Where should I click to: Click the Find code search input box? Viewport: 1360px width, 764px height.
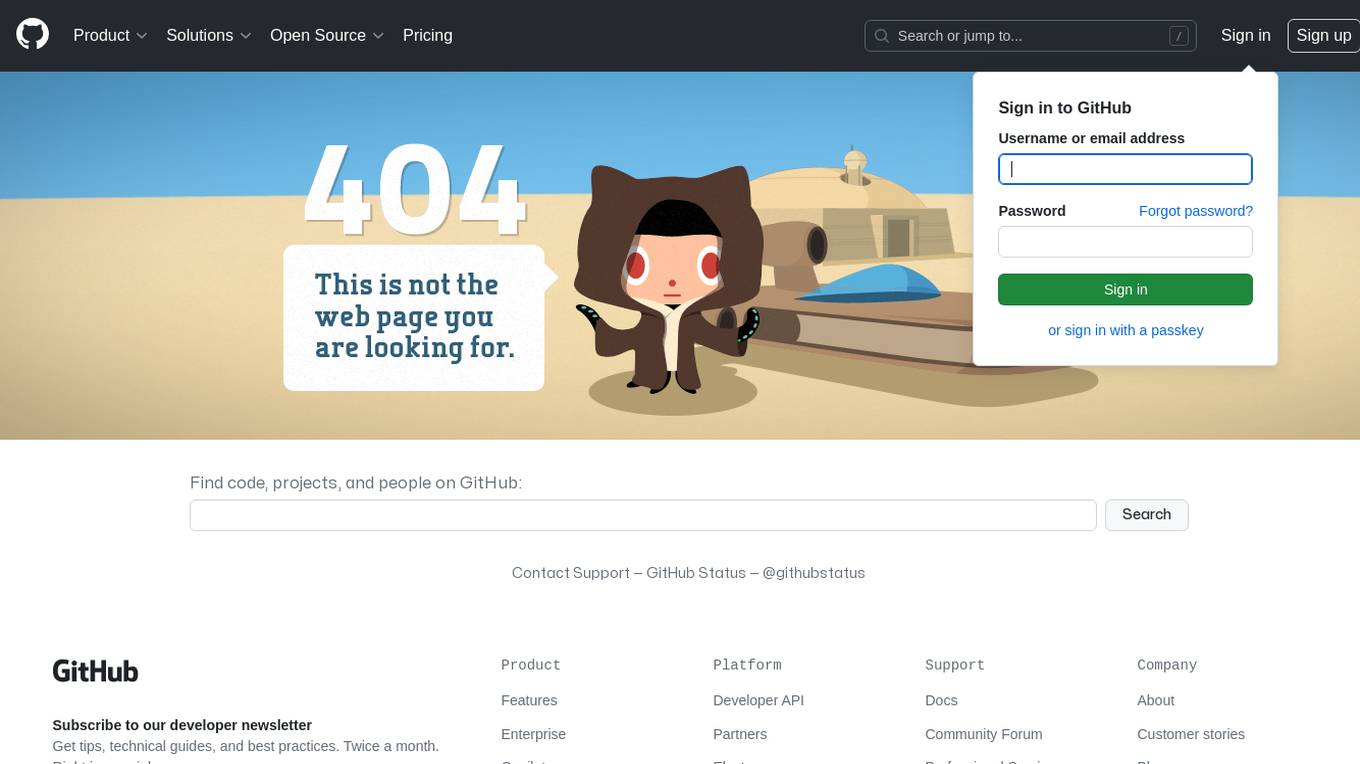tap(643, 515)
